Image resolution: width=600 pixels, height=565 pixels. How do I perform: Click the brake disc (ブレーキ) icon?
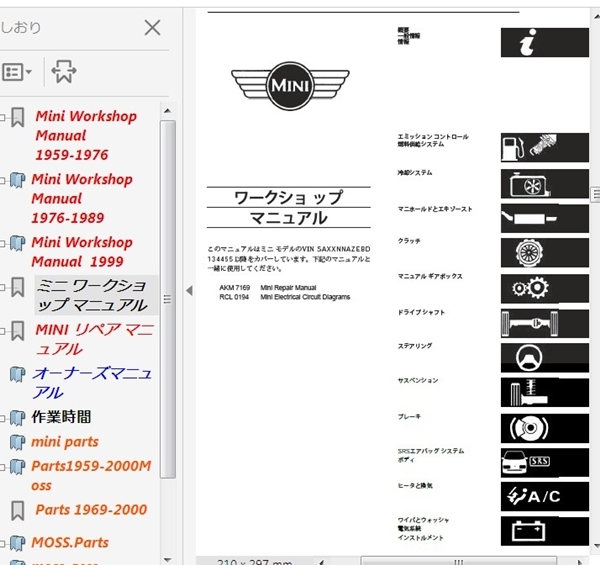pyautogui.click(x=545, y=428)
